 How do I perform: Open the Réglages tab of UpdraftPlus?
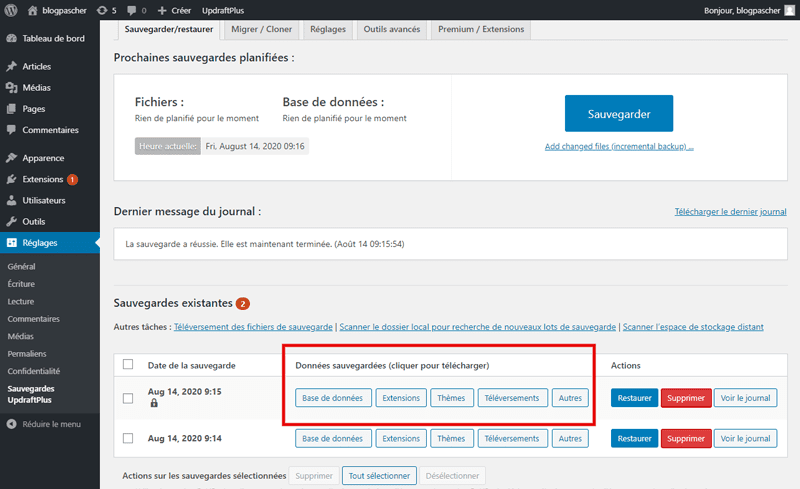(x=328, y=29)
